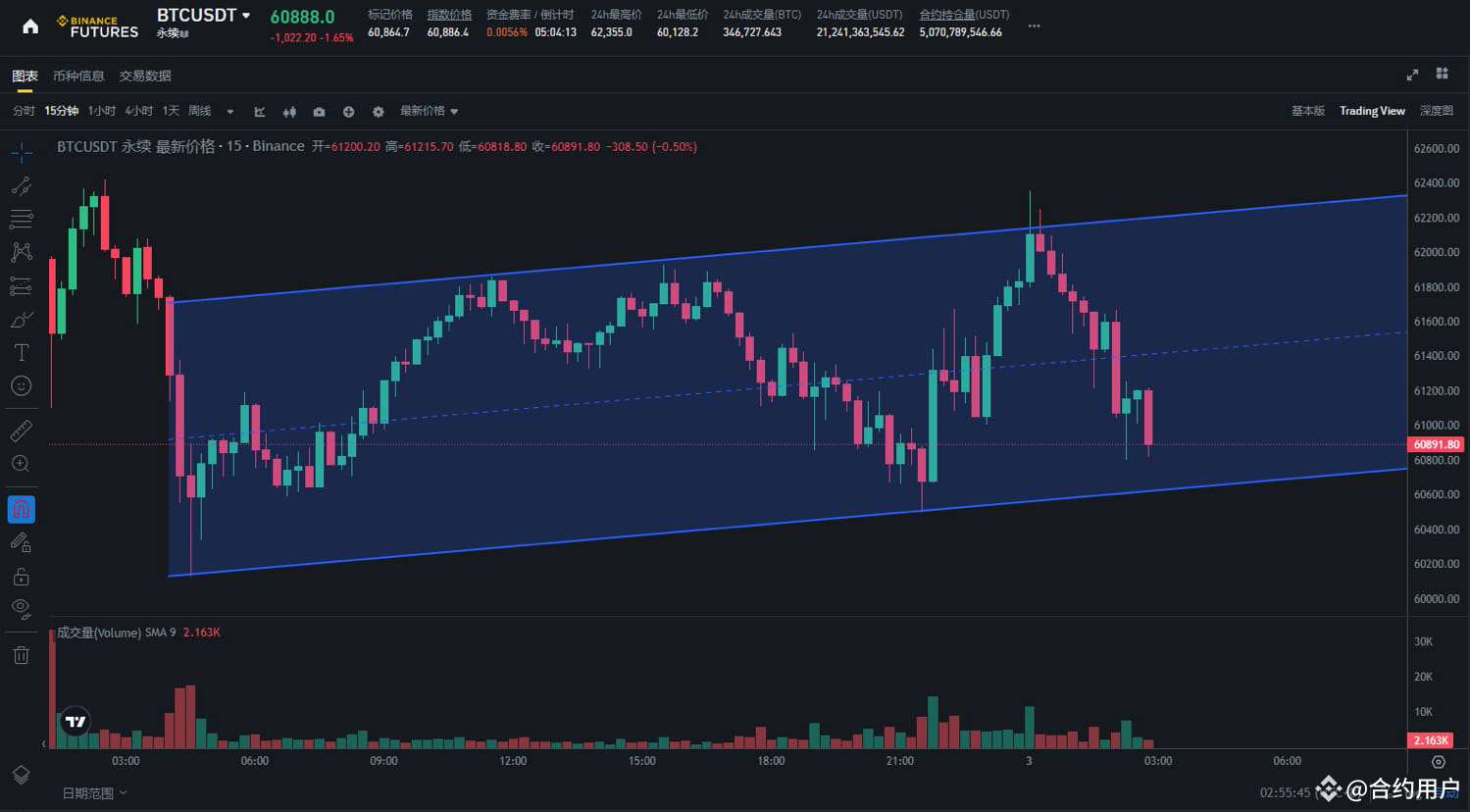Image resolution: width=1470 pixels, height=812 pixels.
Task: Switch to the 深度图 depth chart view
Action: pos(1436,111)
